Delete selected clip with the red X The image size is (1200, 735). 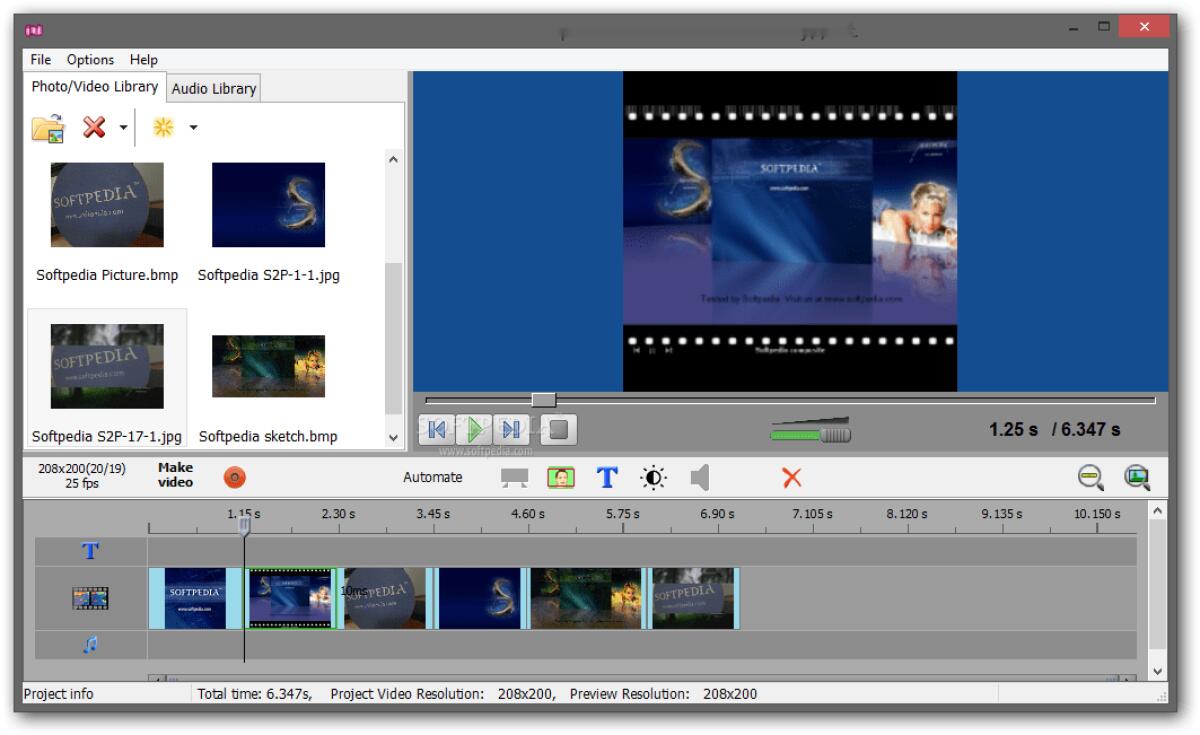pos(790,477)
